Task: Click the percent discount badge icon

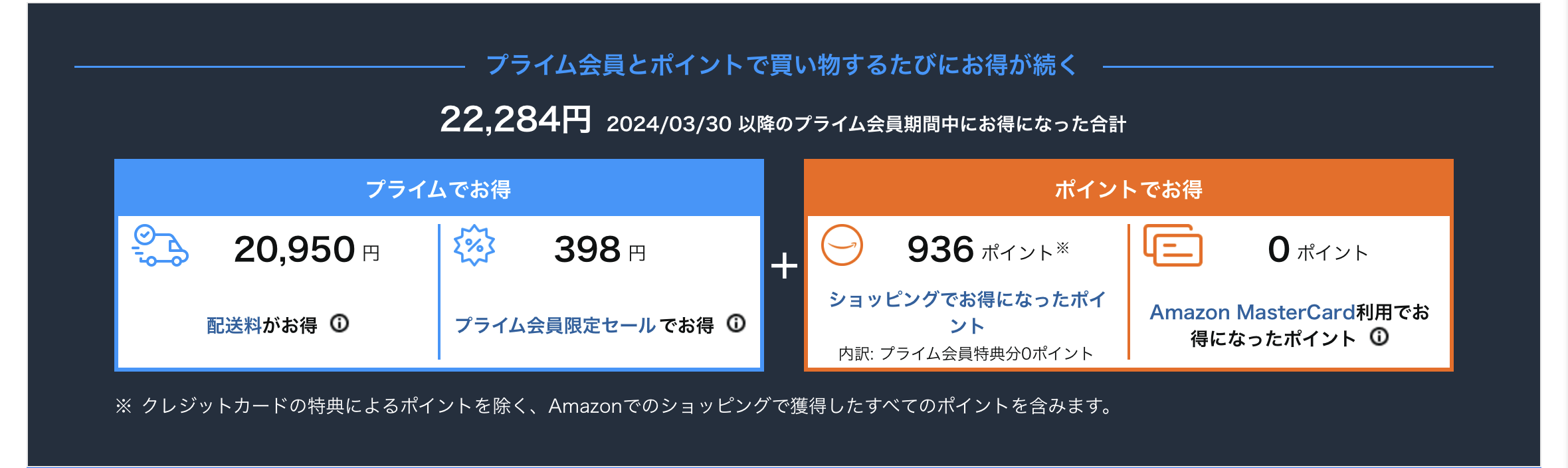Action: pyautogui.click(x=474, y=246)
